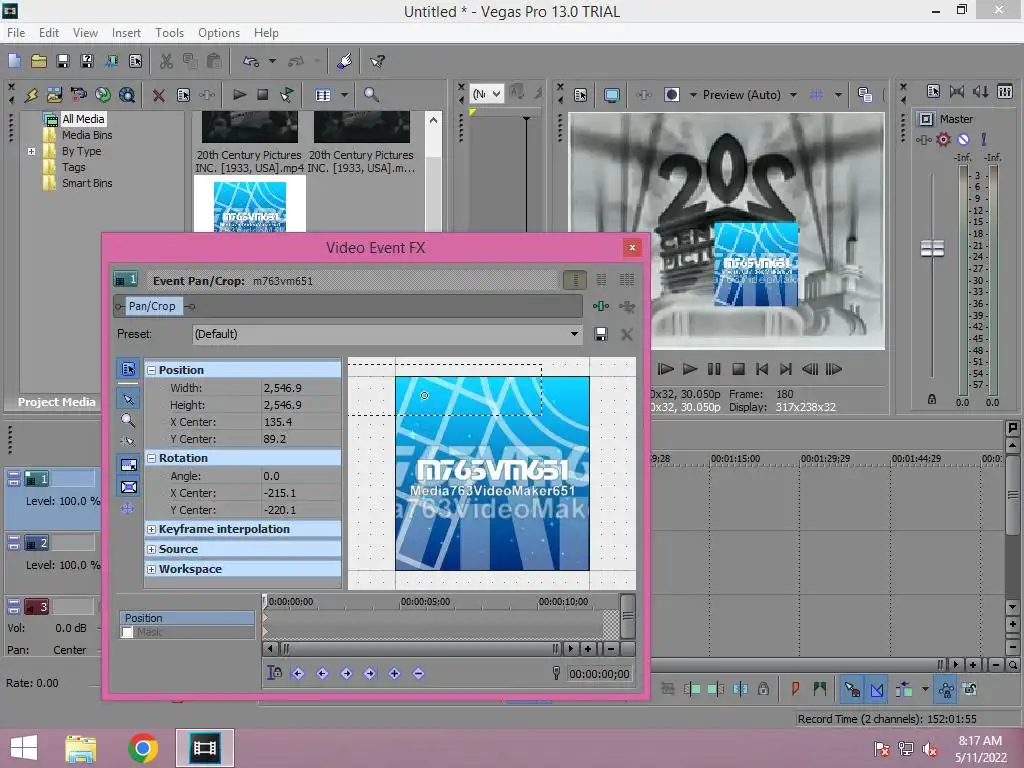Toggle Lock Envelopes to Events icon

(x=946, y=689)
